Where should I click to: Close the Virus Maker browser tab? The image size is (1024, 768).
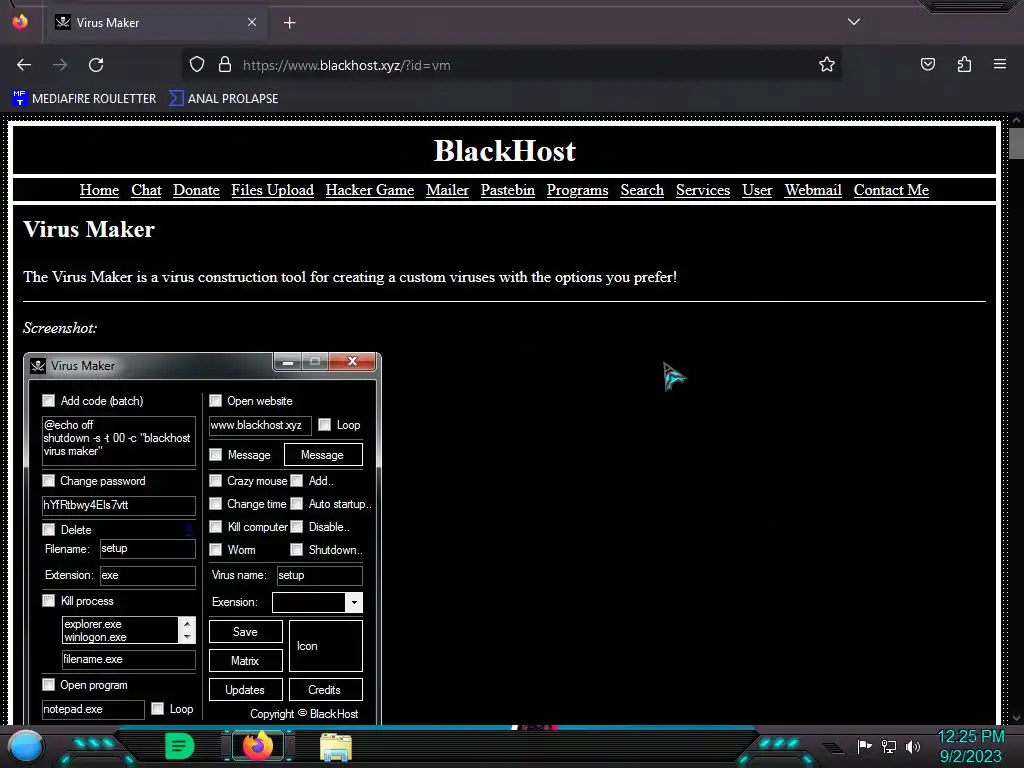coord(251,22)
